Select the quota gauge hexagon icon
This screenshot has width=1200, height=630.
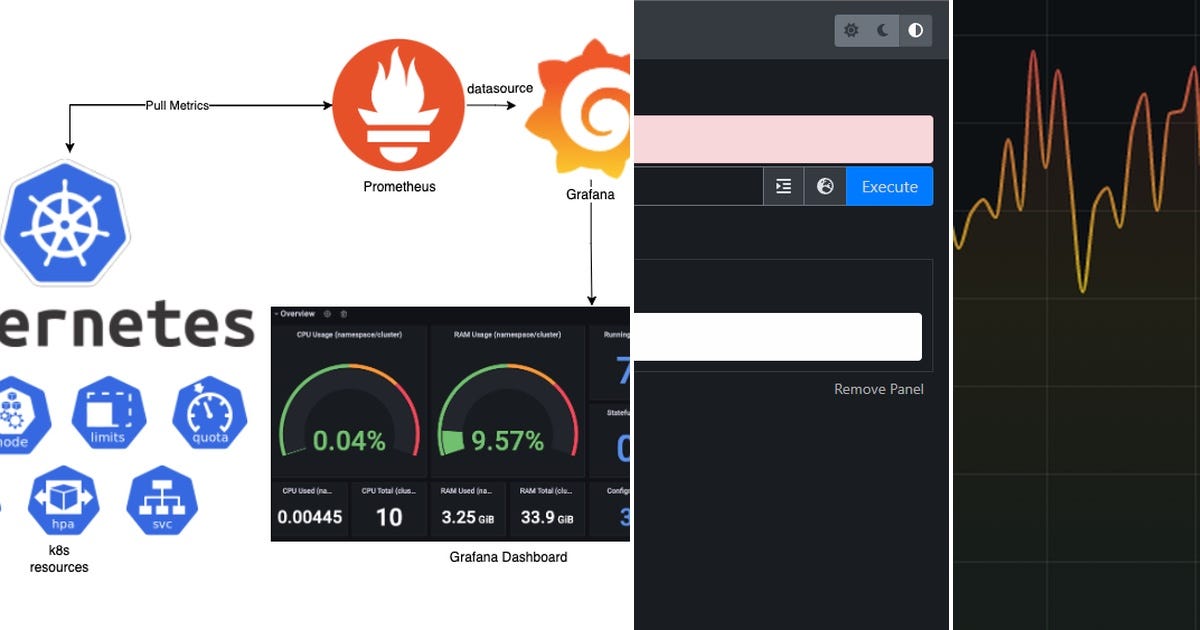(x=208, y=413)
